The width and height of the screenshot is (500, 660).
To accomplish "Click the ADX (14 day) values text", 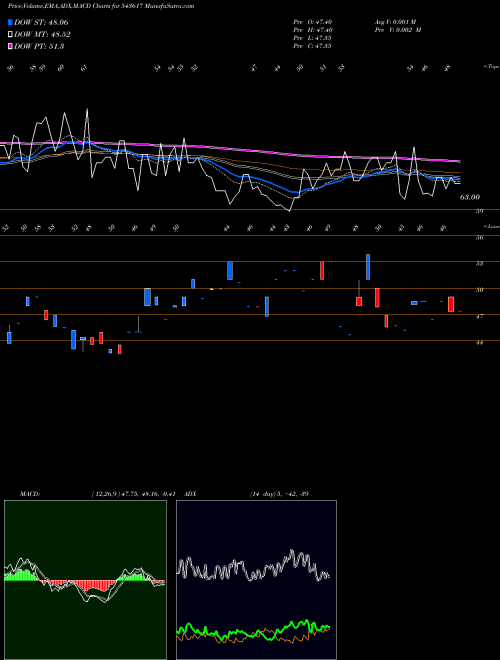I will (279, 494).
